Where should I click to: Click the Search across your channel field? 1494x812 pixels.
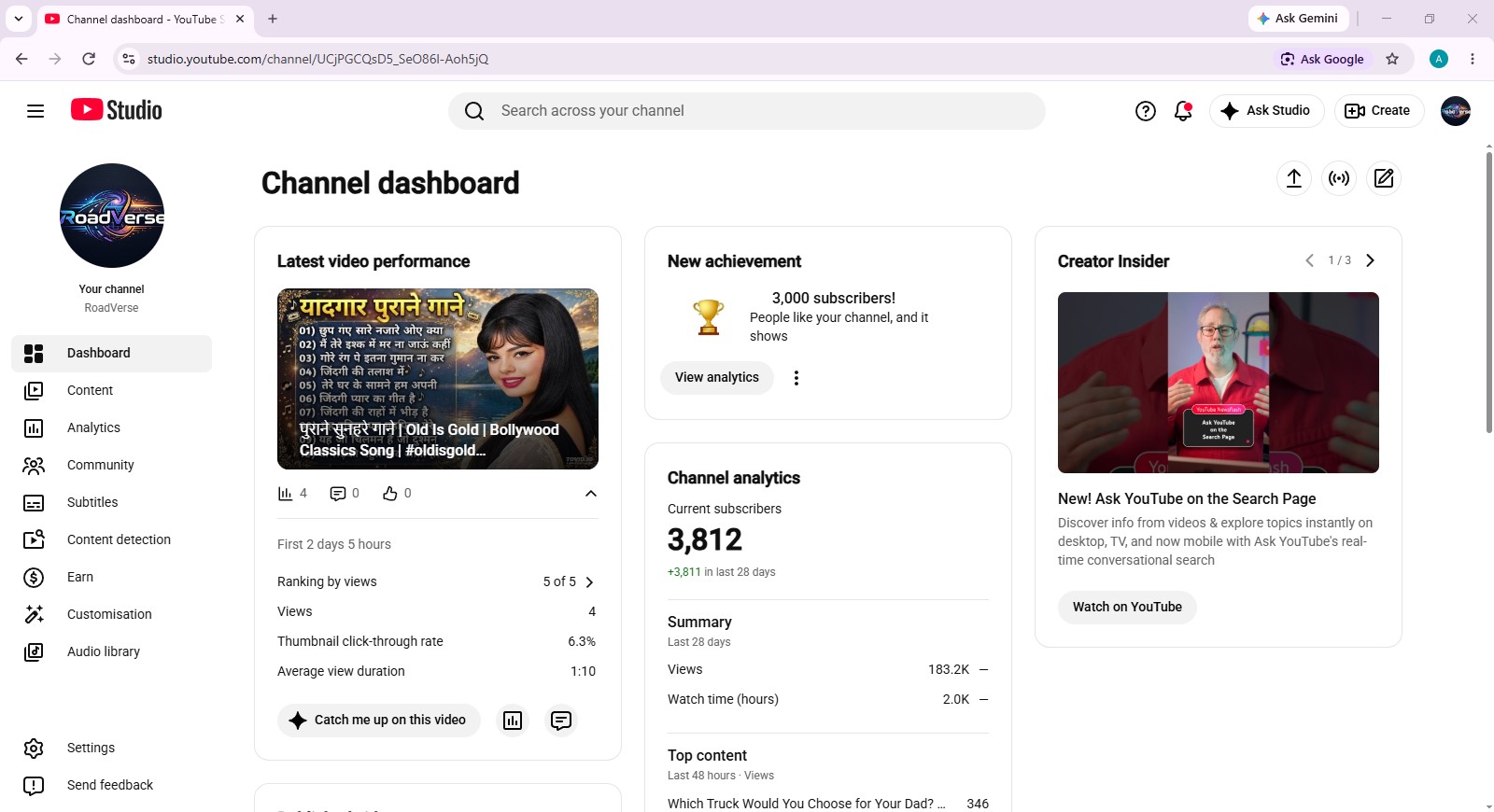[747, 111]
